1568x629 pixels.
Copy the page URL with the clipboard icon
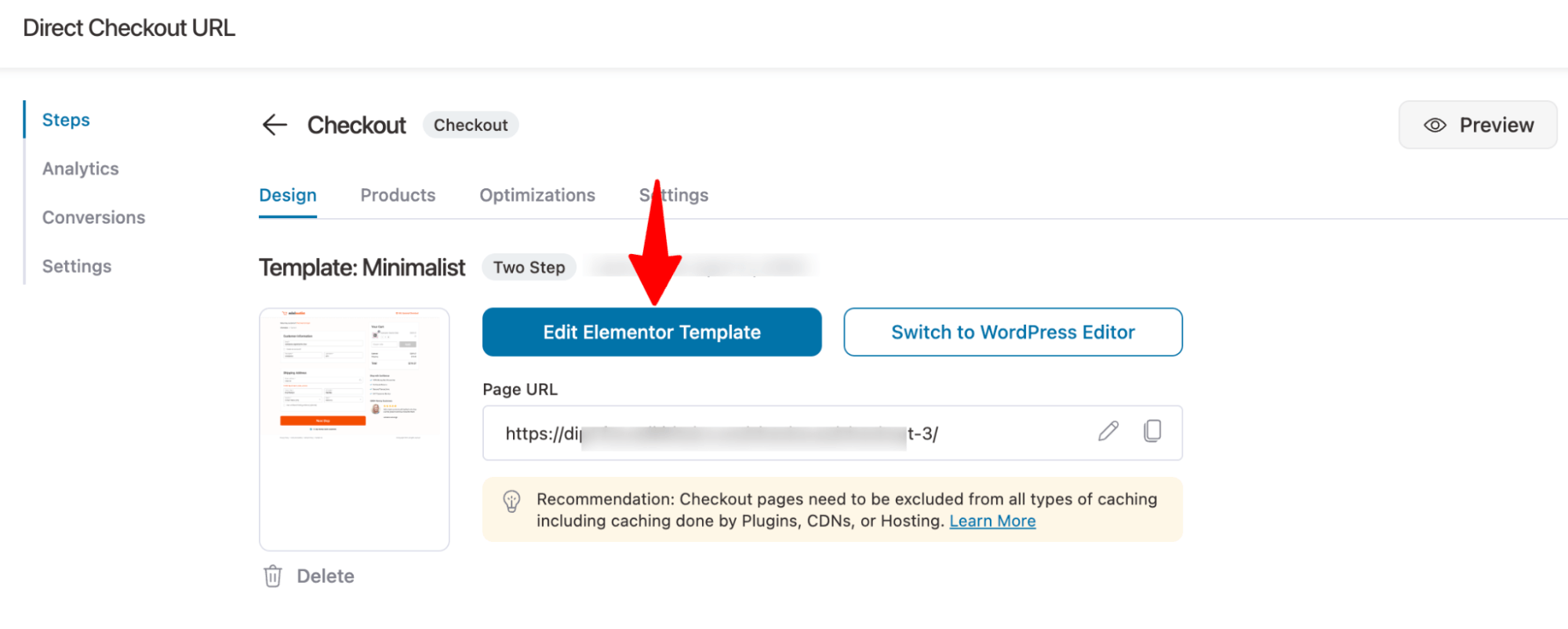tap(1152, 431)
